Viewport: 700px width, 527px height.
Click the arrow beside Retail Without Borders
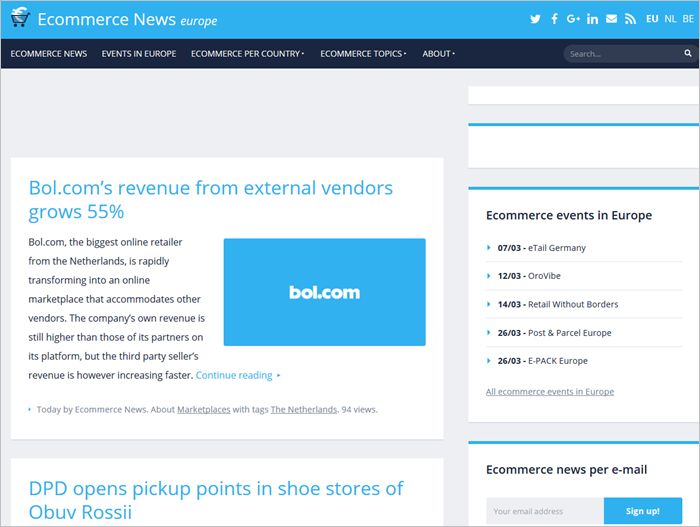click(488, 305)
